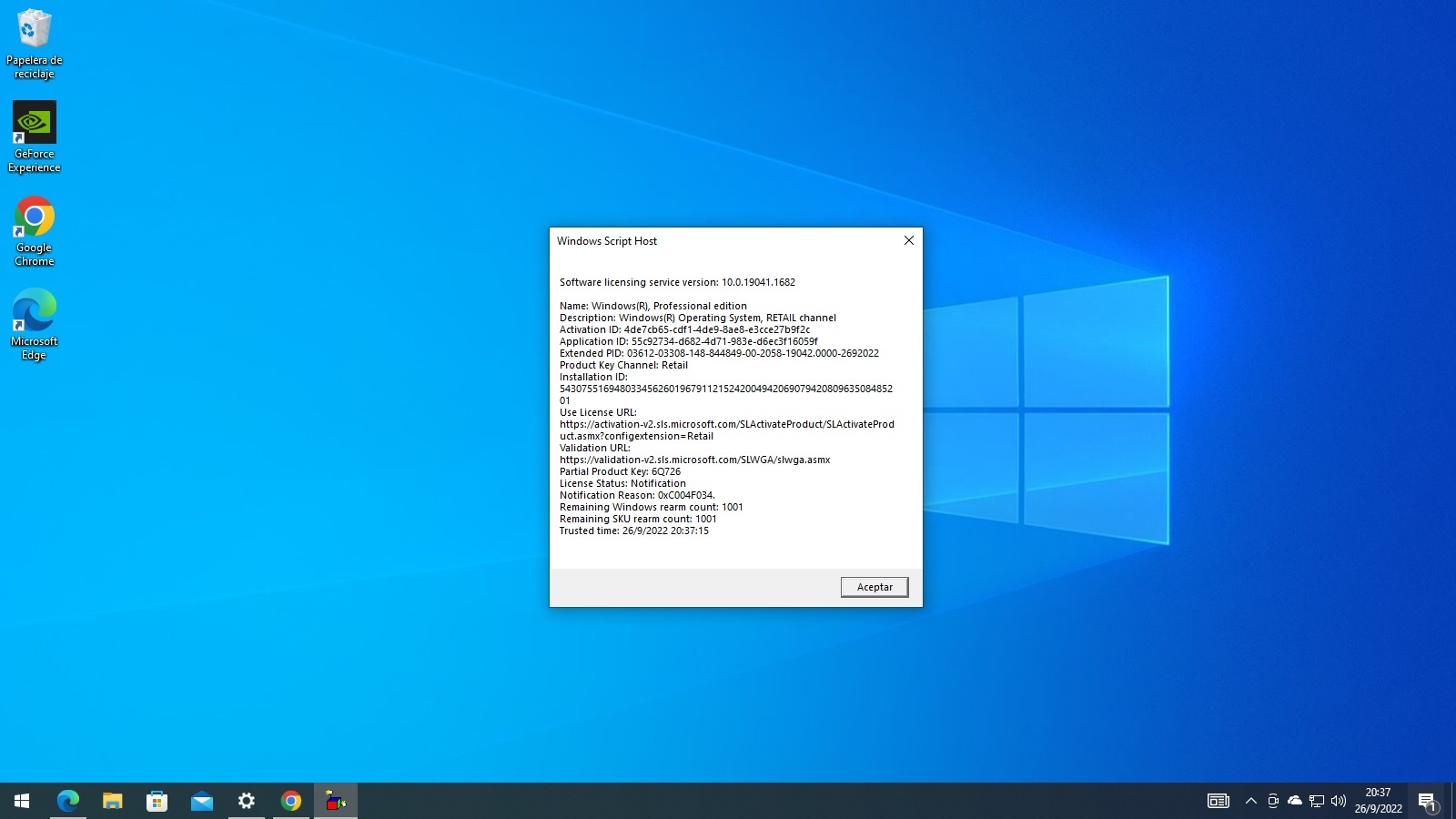
Task: Click the 'Name: Windows(R), Professional edition' line
Action: (x=652, y=306)
